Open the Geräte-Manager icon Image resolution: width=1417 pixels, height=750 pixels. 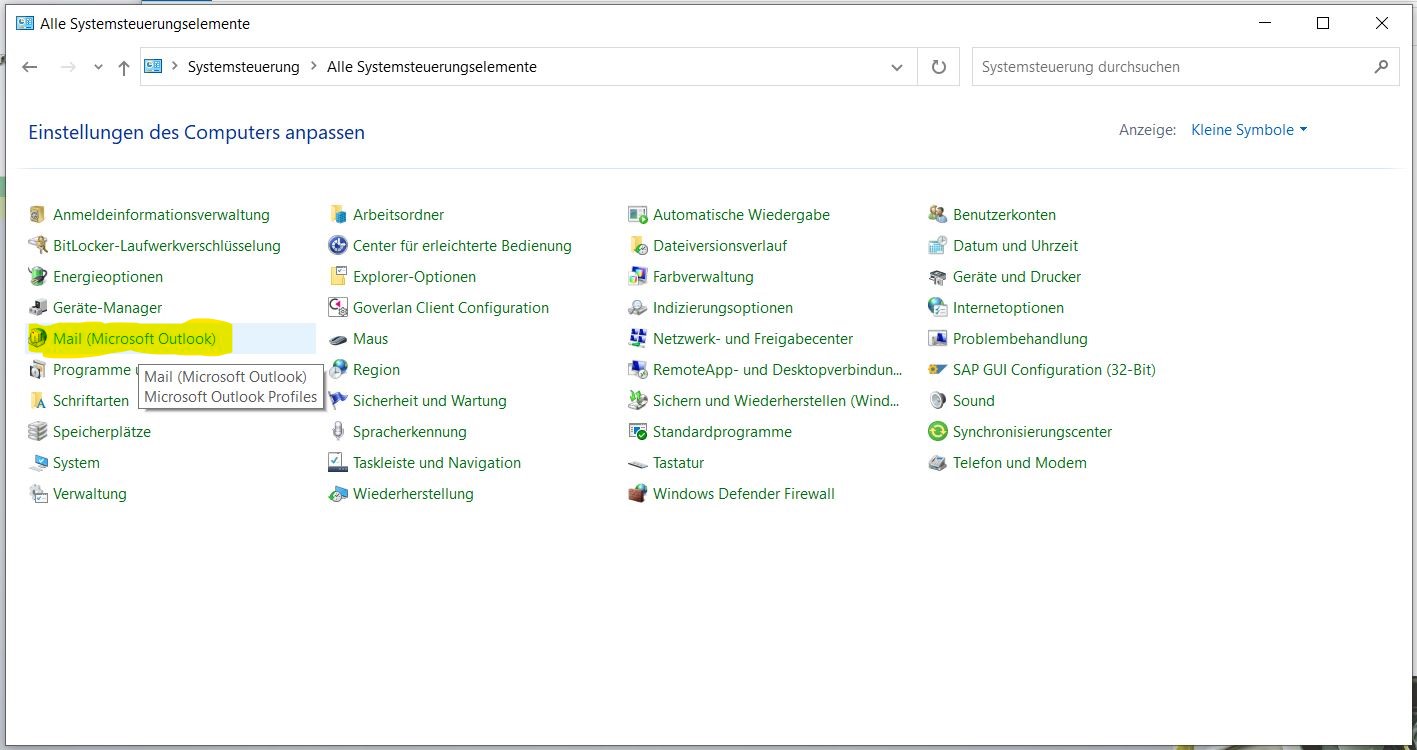tap(38, 308)
